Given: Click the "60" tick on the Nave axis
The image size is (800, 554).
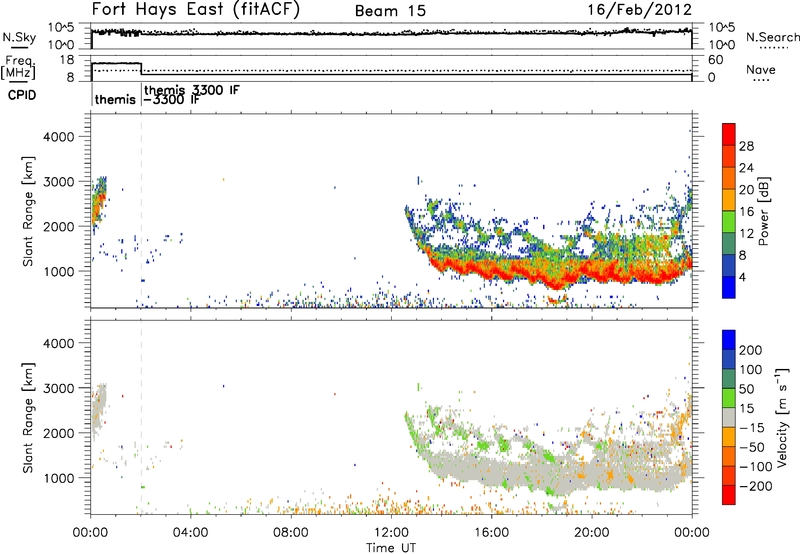Looking at the screenshot, I should click(x=715, y=60).
